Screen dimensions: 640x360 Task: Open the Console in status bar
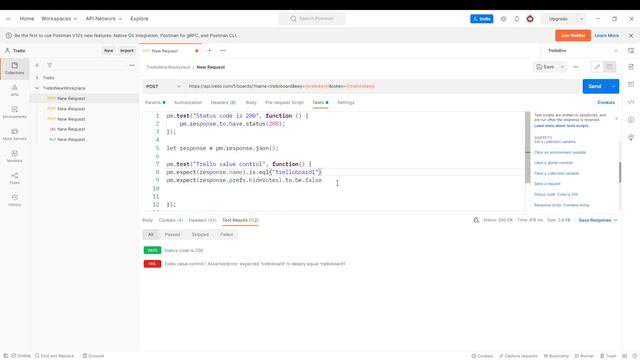pyautogui.click(x=93, y=356)
